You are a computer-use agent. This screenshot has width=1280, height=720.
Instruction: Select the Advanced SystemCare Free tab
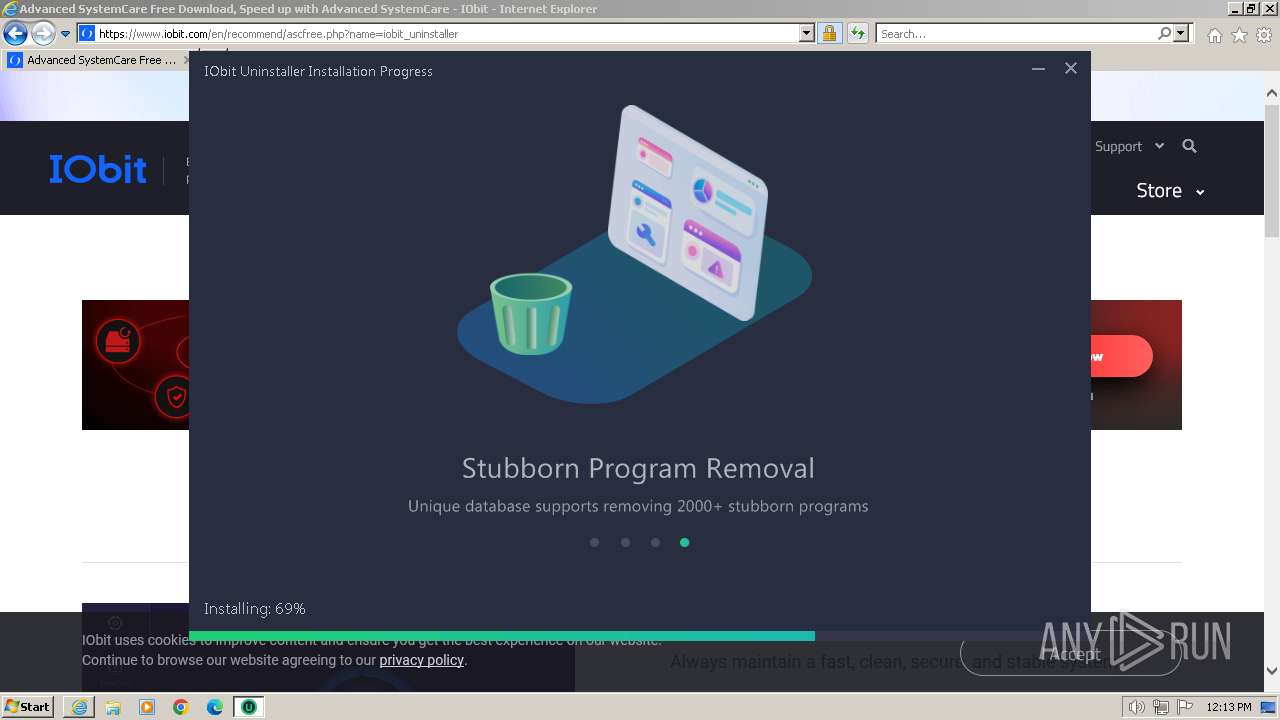96,60
